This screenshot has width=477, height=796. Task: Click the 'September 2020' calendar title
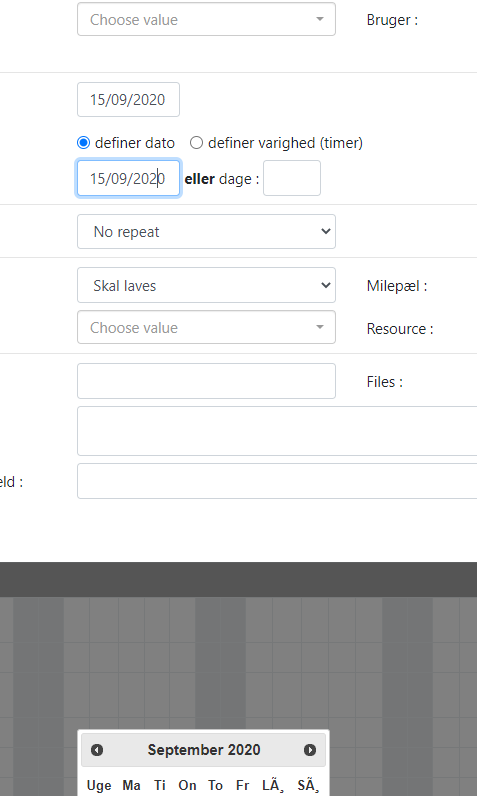[204, 750]
